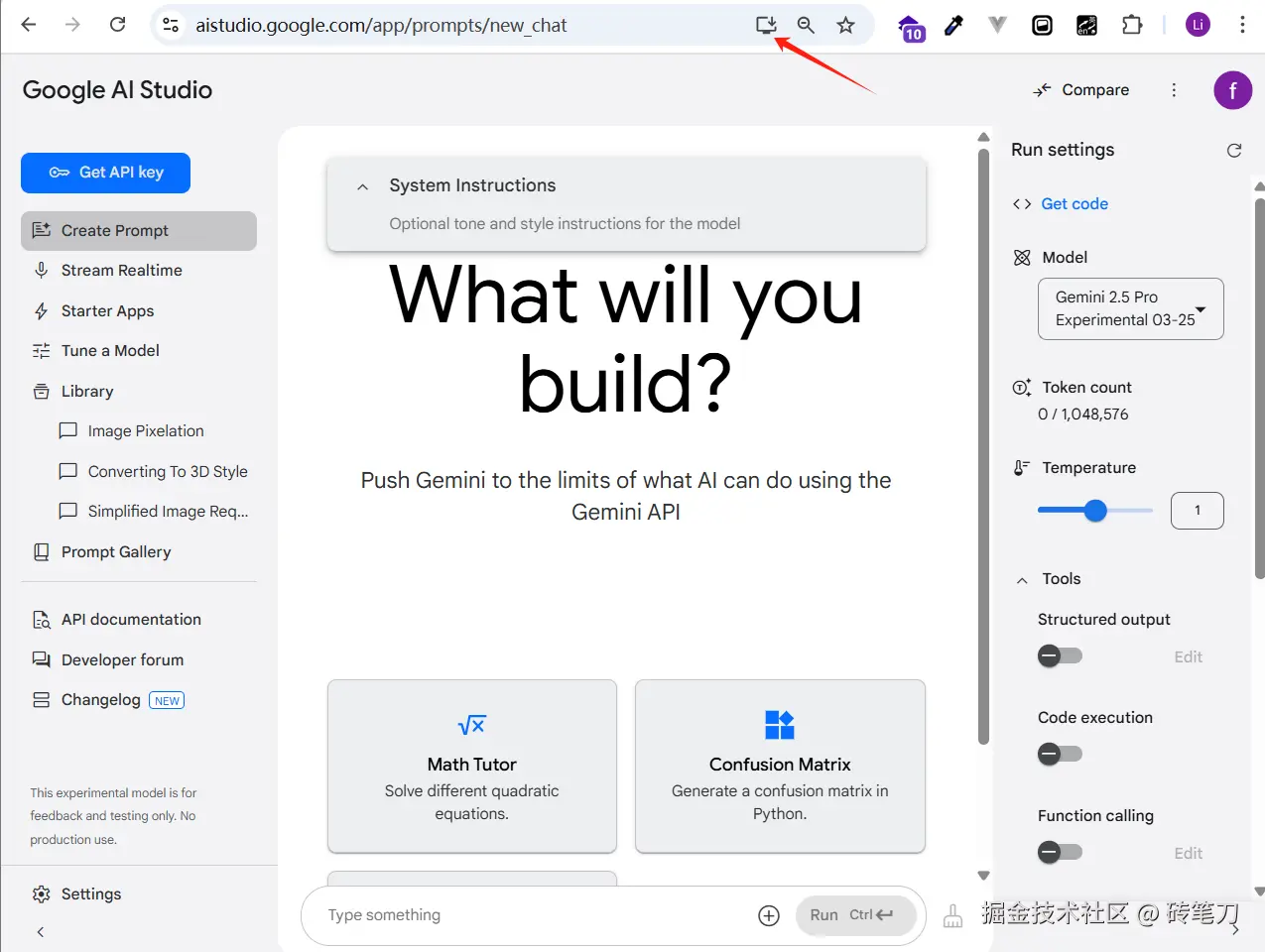Click the Get code link
Screen dimensions: 1265x952
coord(1075,204)
